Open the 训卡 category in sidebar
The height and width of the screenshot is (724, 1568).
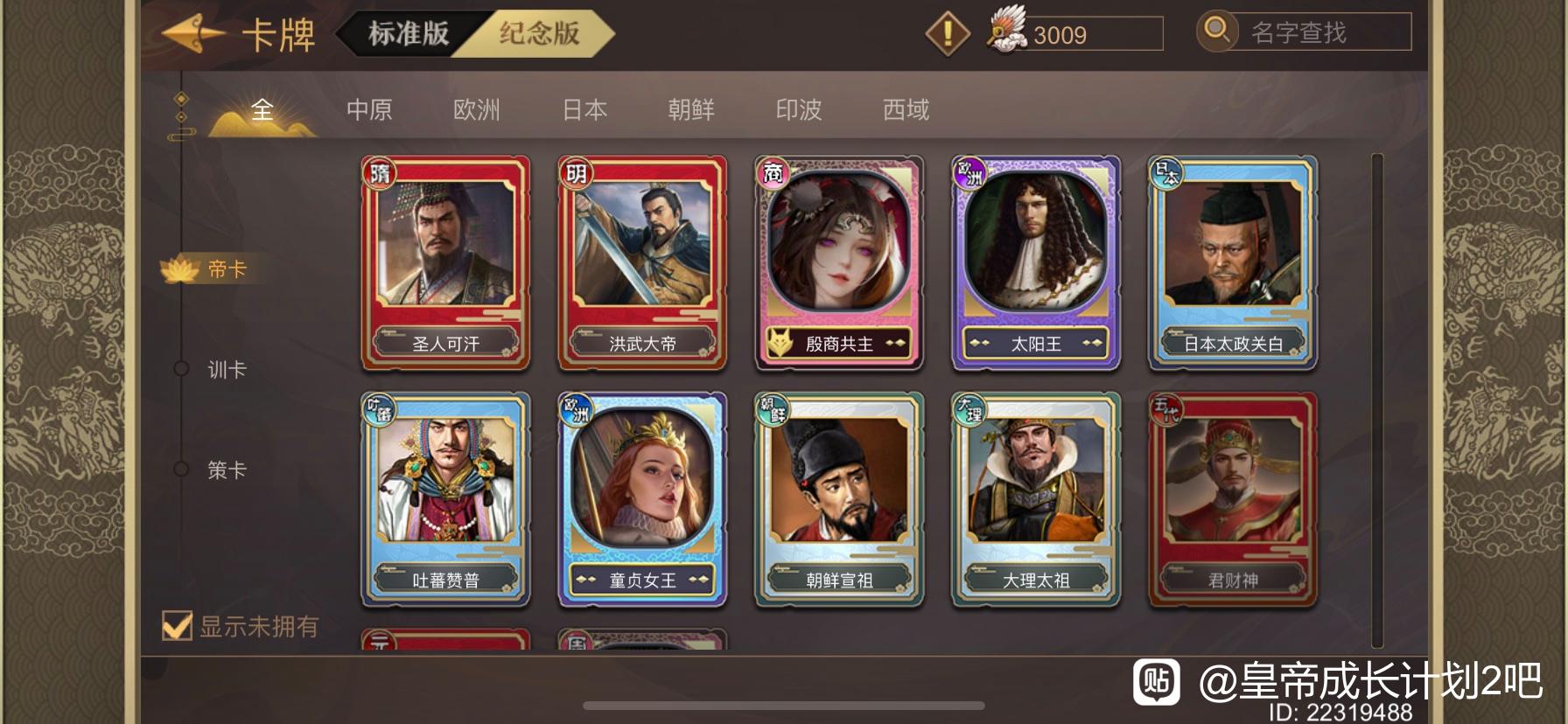pos(227,370)
